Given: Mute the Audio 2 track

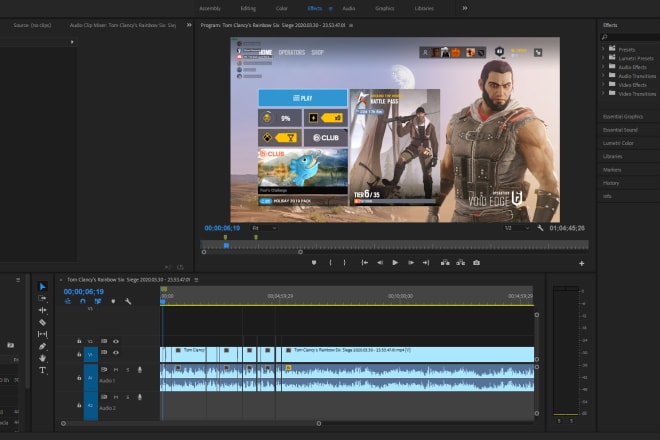Looking at the screenshot, I should [116, 397].
